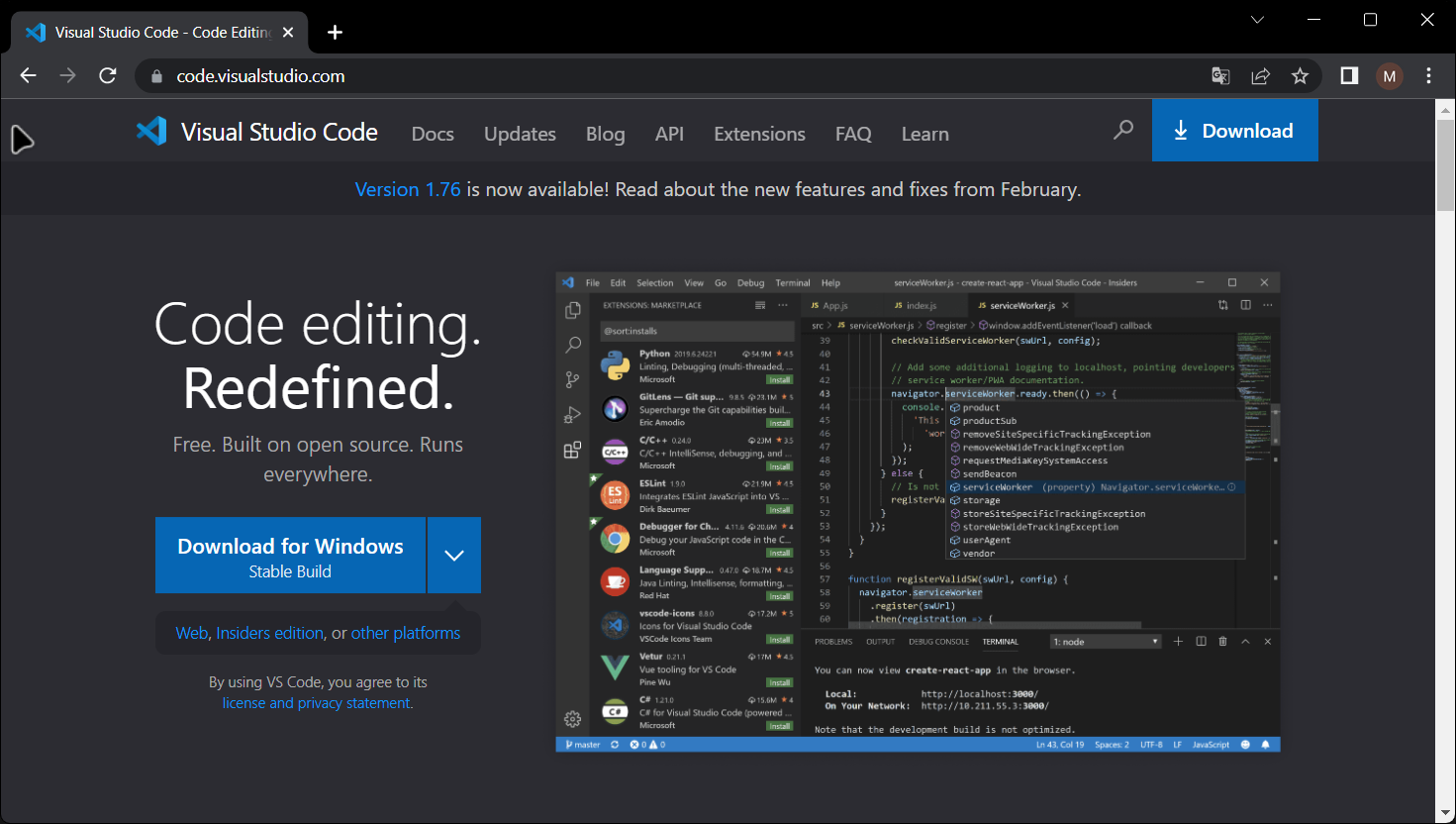Close the Visual Studio Code tab
The width and height of the screenshot is (1456, 824).
(288, 33)
